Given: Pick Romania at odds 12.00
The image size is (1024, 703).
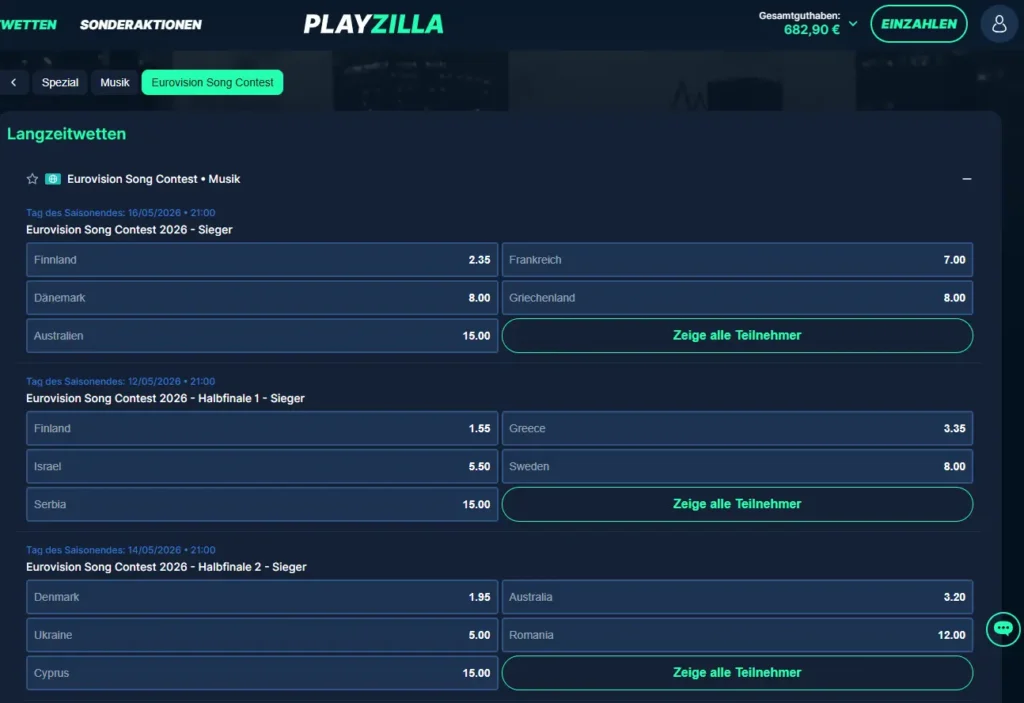Looking at the screenshot, I should 737,634.
